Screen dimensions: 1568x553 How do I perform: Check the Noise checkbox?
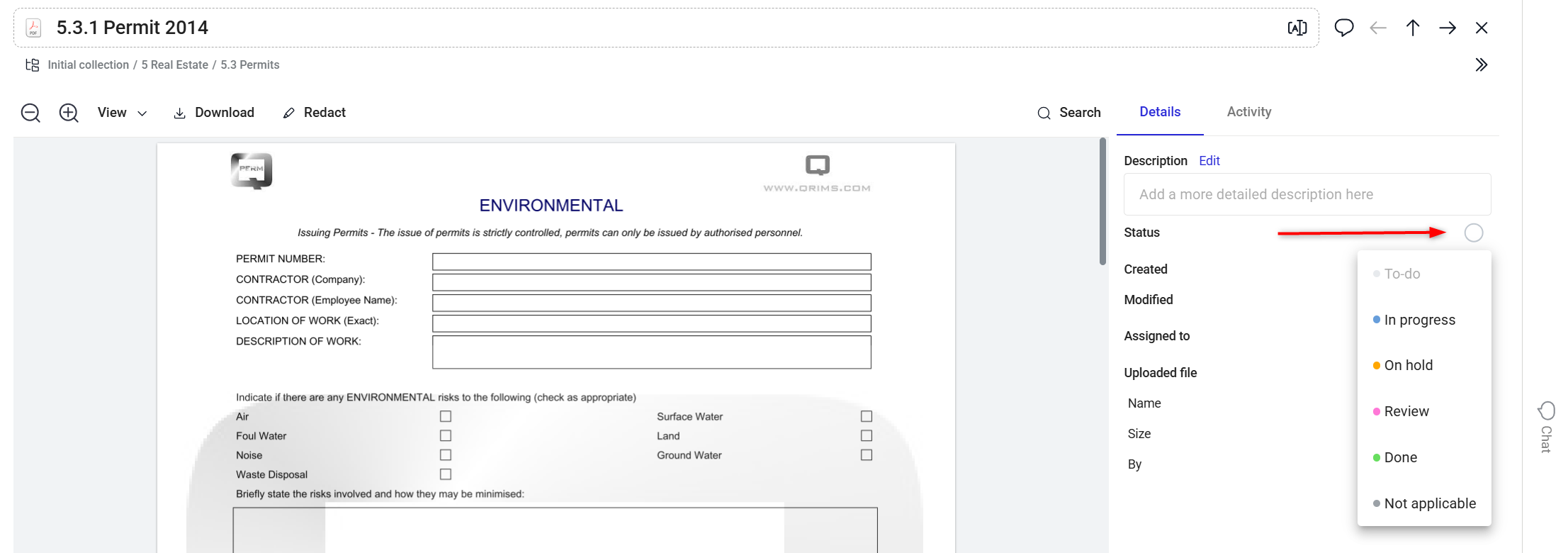click(x=446, y=454)
